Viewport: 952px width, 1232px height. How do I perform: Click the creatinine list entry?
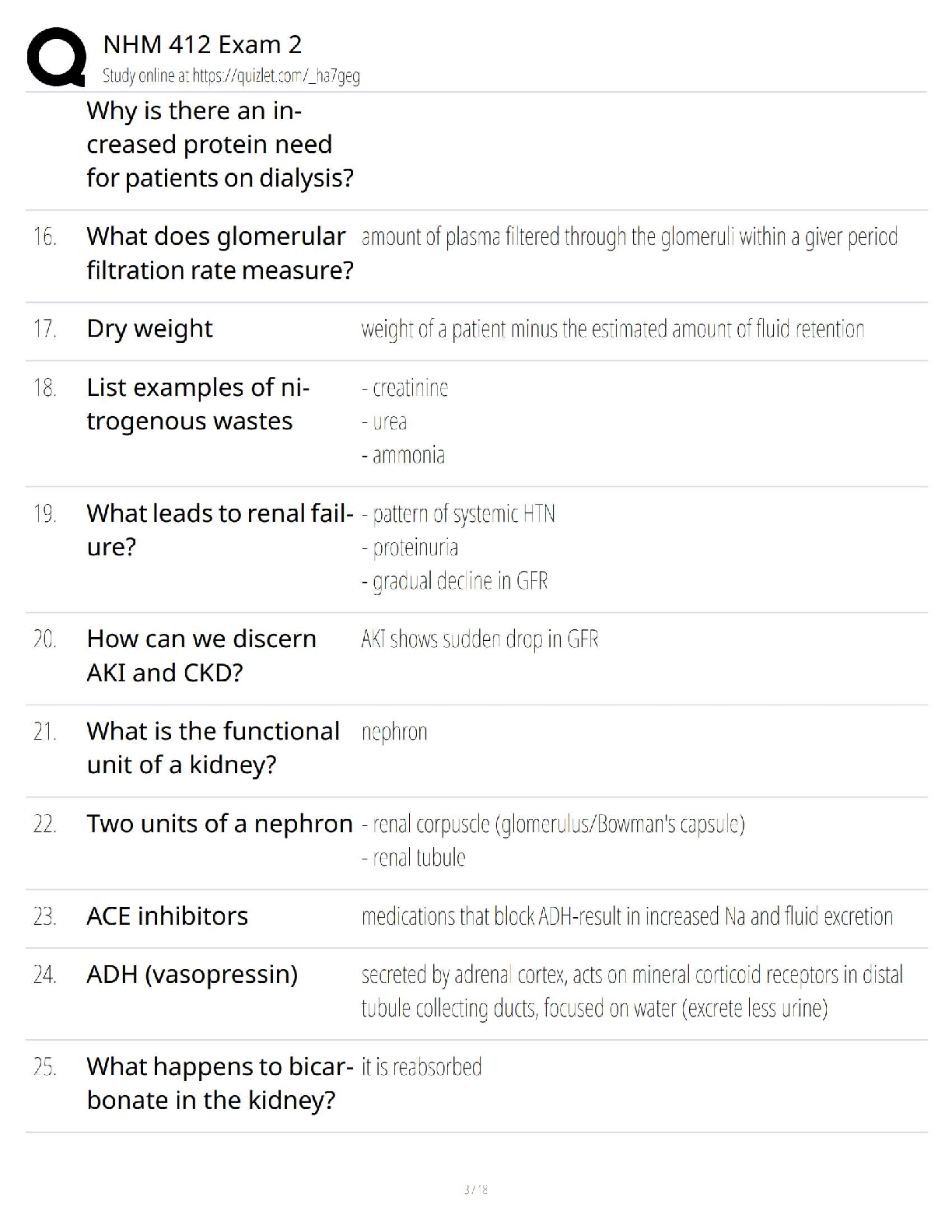click(x=405, y=387)
